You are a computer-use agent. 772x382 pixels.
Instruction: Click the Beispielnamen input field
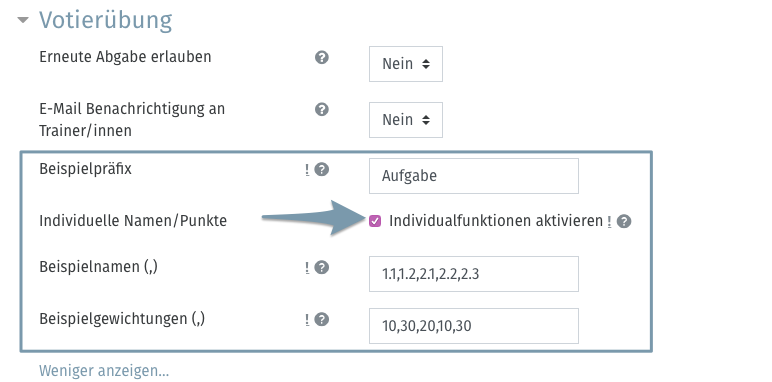(474, 274)
